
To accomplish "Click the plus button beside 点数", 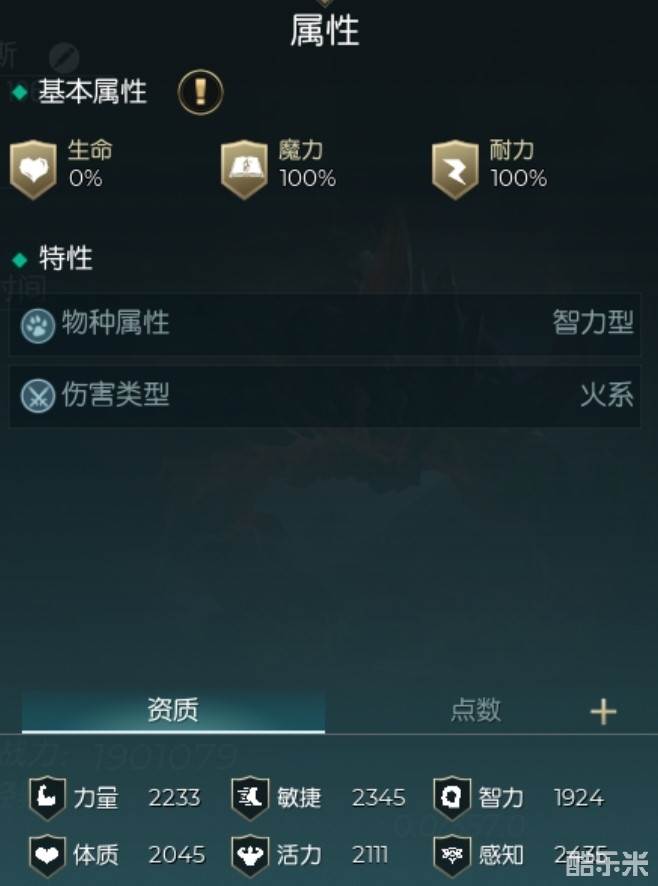I will (603, 711).
